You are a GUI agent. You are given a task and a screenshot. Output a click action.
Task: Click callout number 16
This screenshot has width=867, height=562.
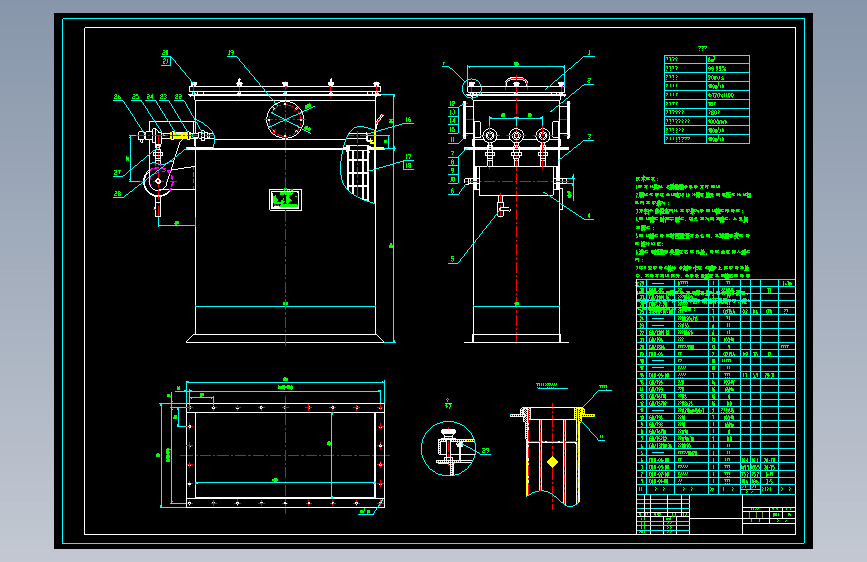[408, 119]
